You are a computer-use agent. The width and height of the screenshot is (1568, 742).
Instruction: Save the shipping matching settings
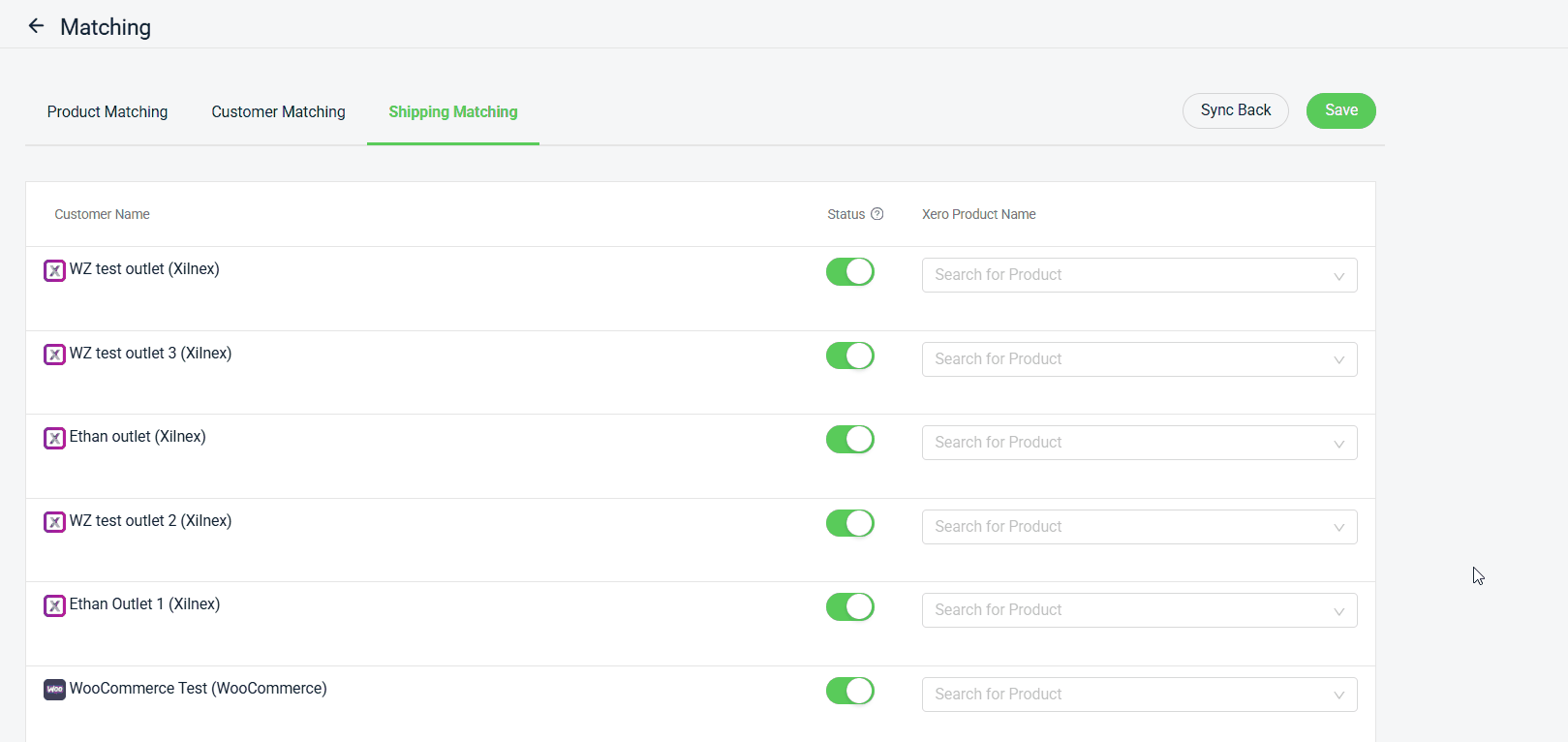(1340, 110)
